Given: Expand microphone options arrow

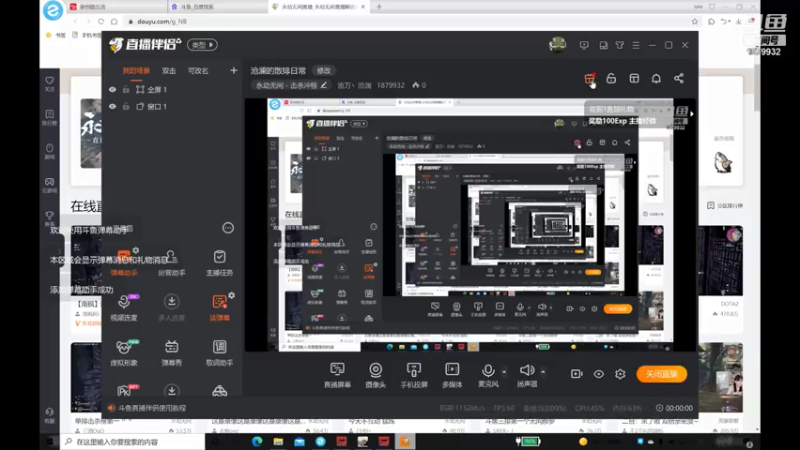Looking at the screenshot, I should [504, 371].
